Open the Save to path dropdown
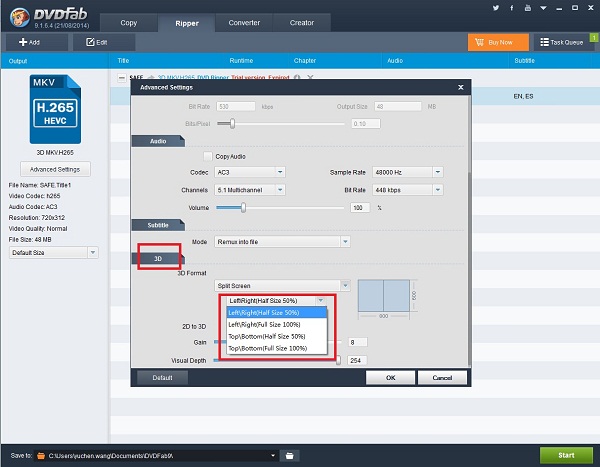The width and height of the screenshot is (600, 467). (273, 456)
